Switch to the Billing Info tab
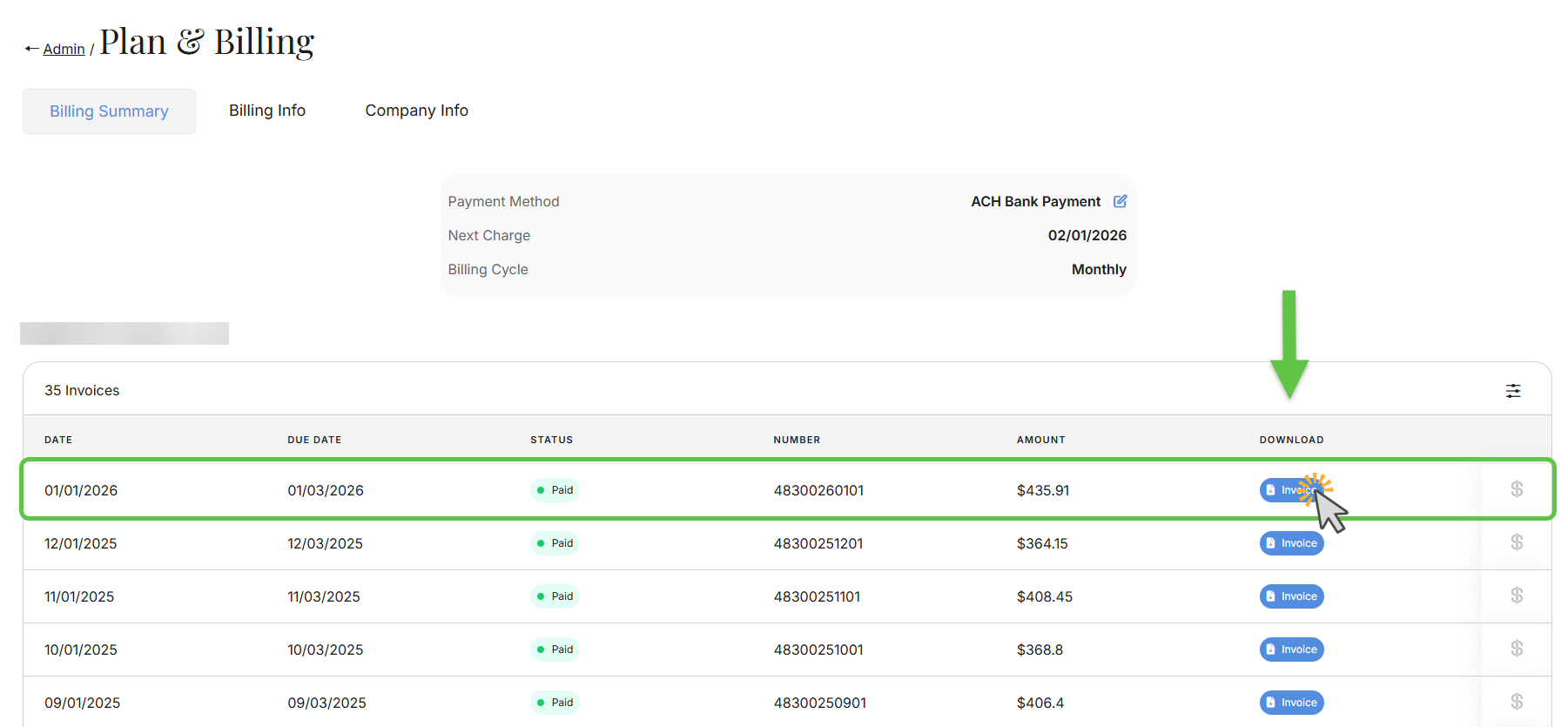 (267, 111)
